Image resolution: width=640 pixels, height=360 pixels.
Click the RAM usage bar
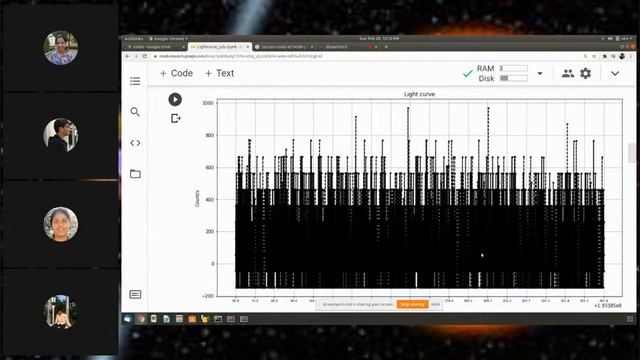pyautogui.click(x=513, y=68)
